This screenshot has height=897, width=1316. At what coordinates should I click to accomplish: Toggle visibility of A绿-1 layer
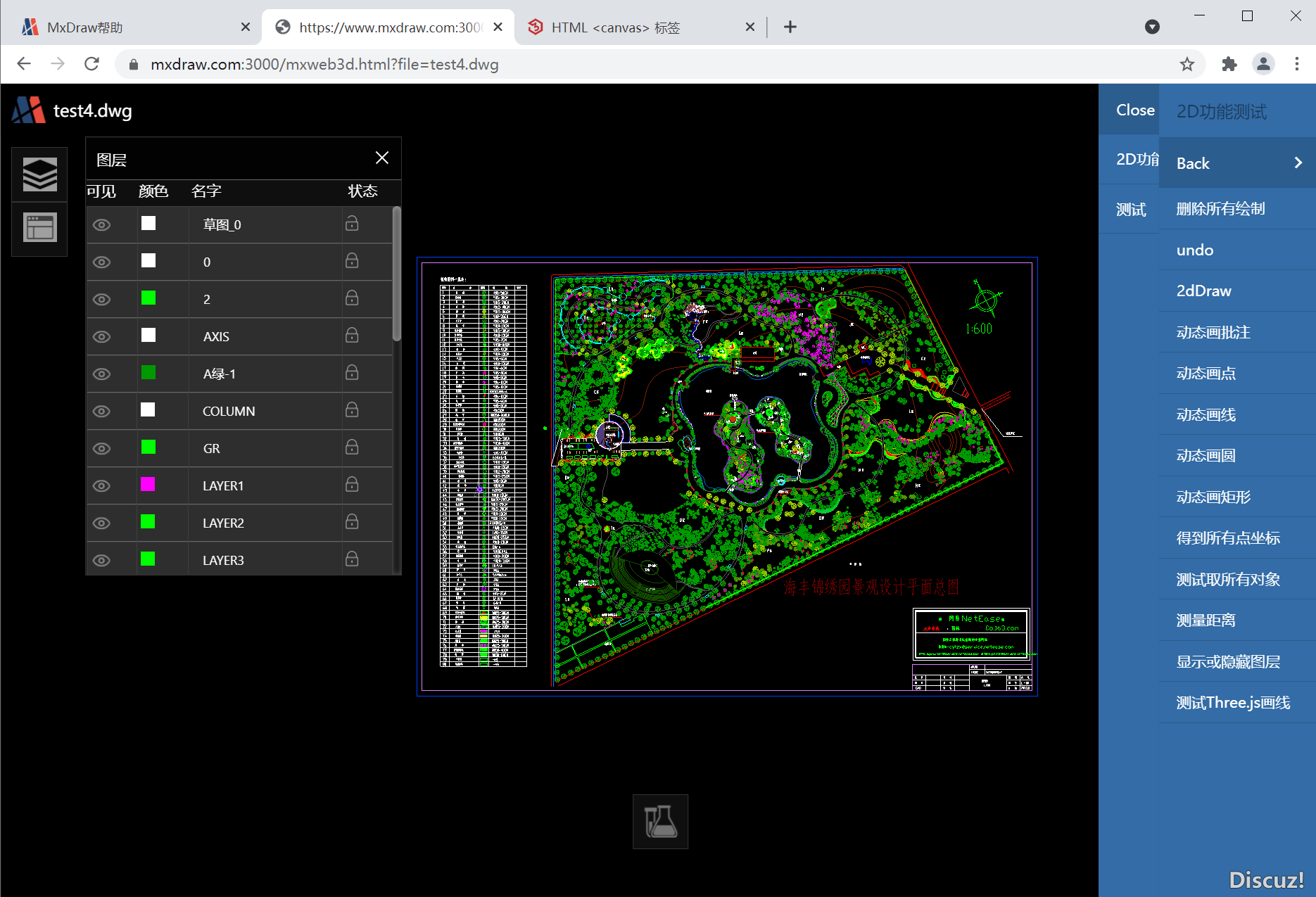point(102,374)
